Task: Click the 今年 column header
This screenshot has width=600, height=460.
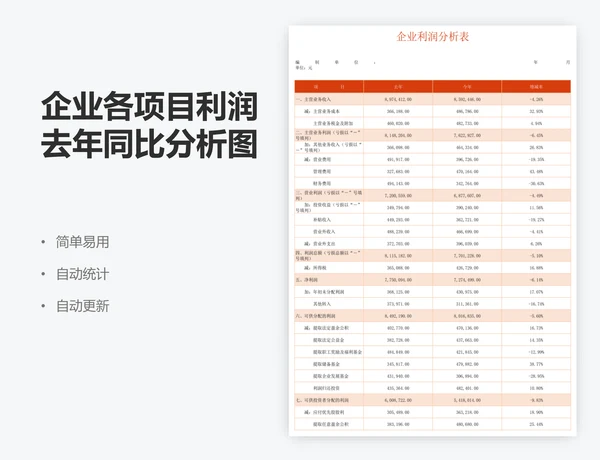Action: (467, 87)
